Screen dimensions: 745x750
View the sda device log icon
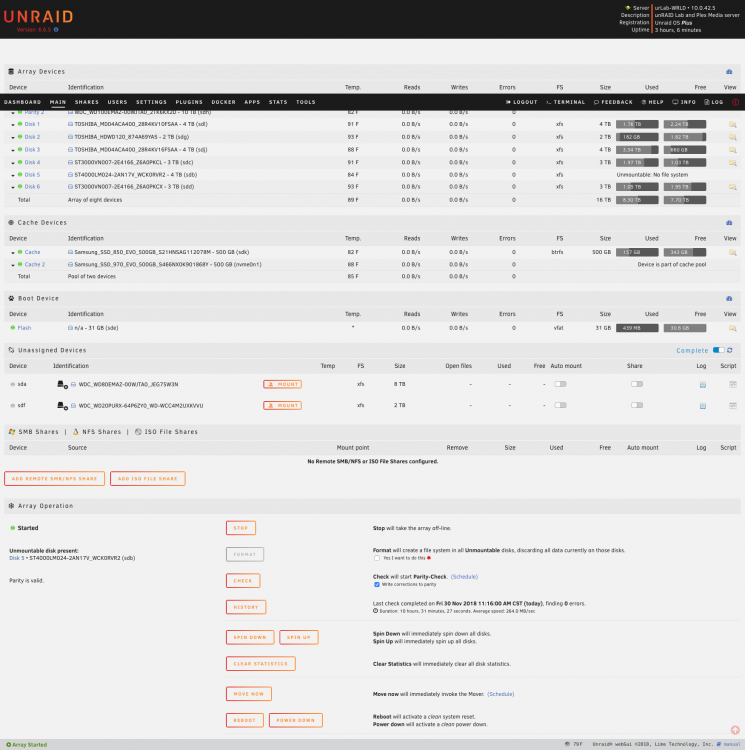pyautogui.click(x=702, y=385)
